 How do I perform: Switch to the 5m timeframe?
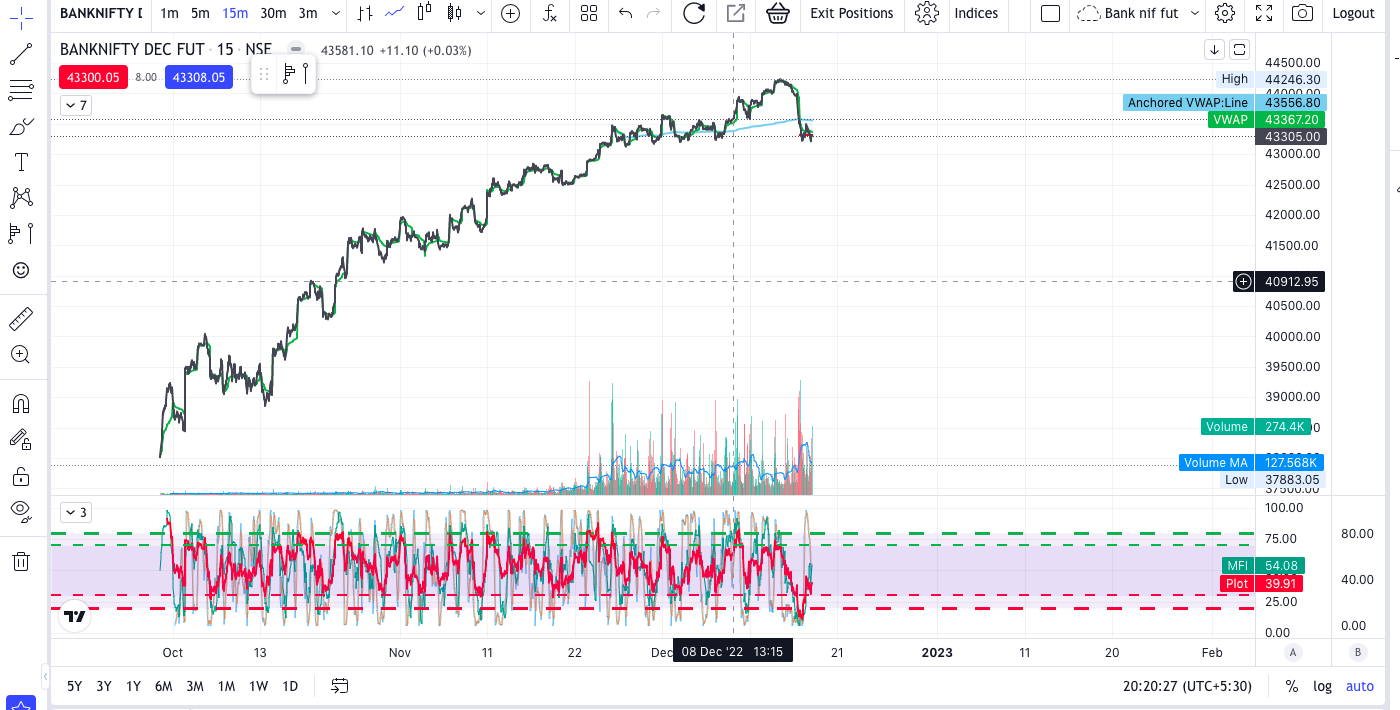pyautogui.click(x=200, y=13)
